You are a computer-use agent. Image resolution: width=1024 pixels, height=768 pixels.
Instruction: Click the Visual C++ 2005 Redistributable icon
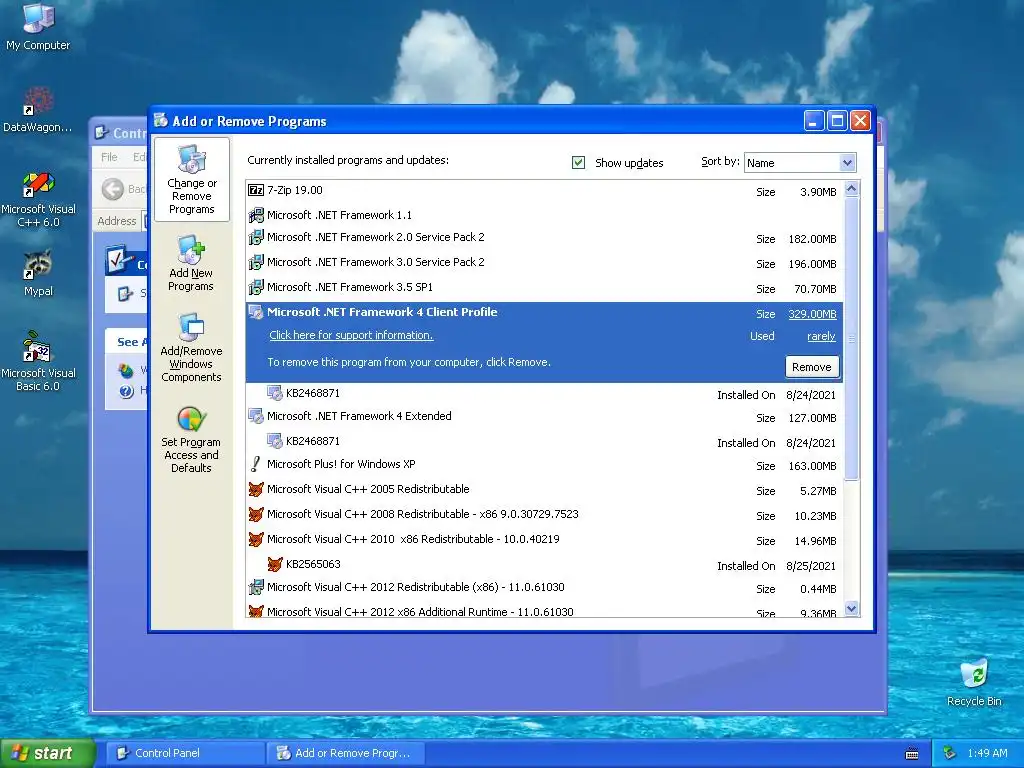click(x=256, y=489)
